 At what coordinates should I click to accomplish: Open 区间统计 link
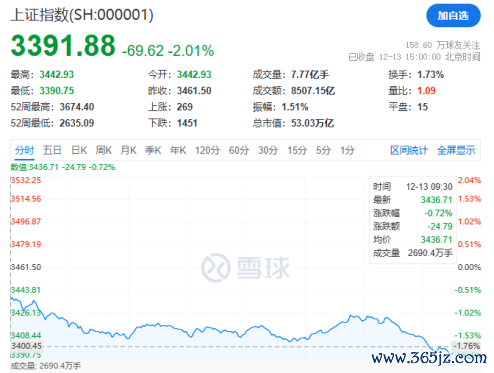click(409, 150)
